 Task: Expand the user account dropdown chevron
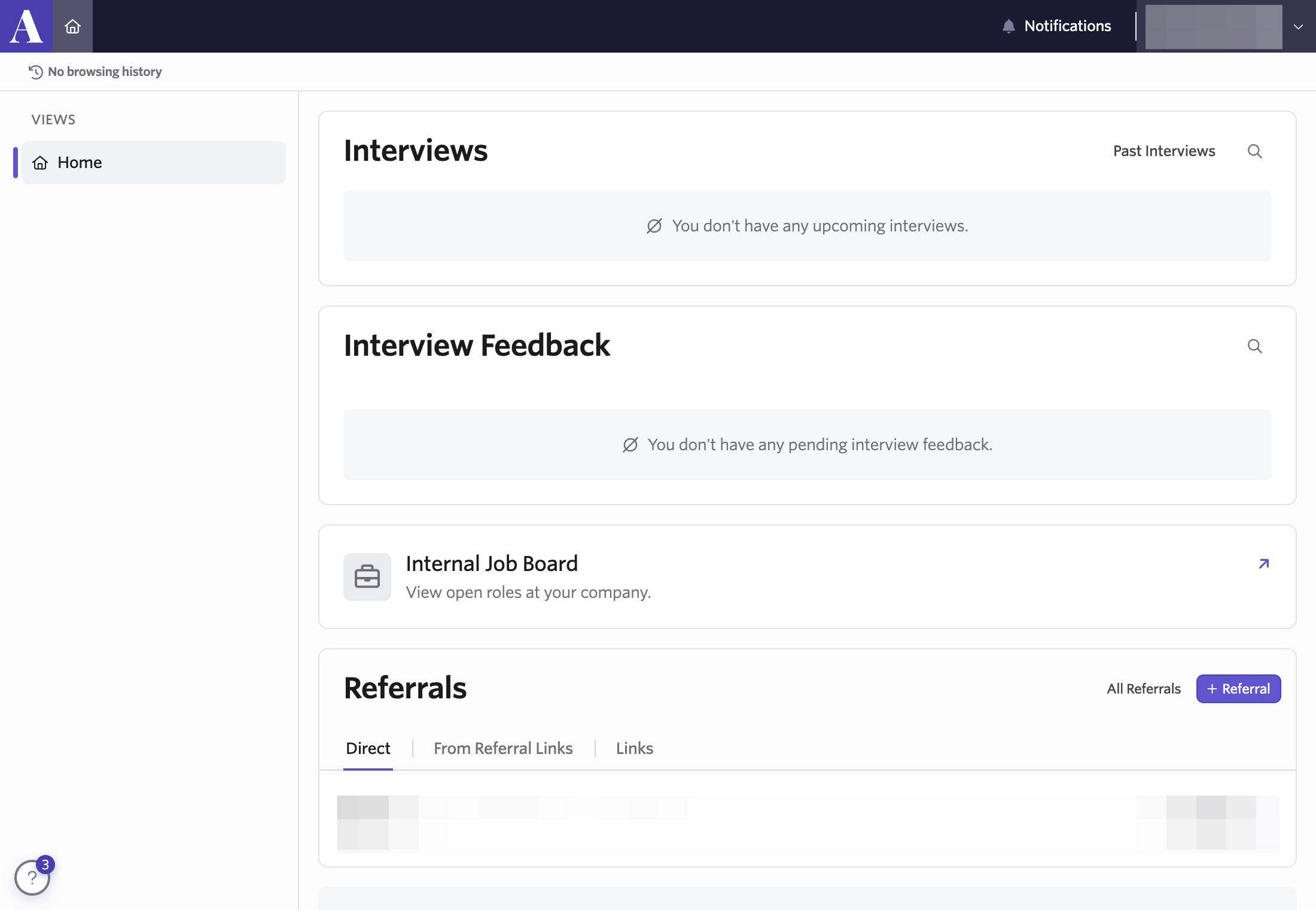(1298, 26)
